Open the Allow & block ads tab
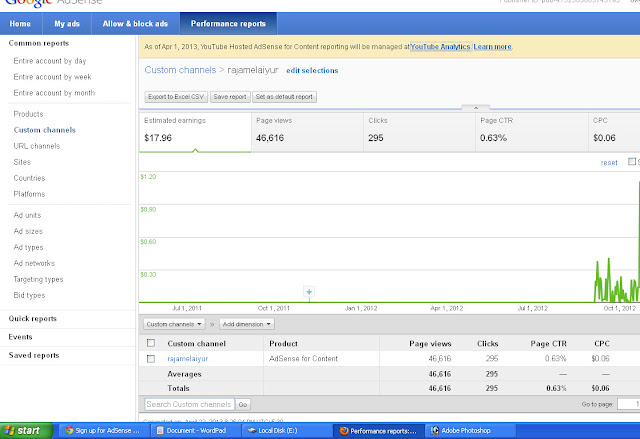 [x=136, y=24]
